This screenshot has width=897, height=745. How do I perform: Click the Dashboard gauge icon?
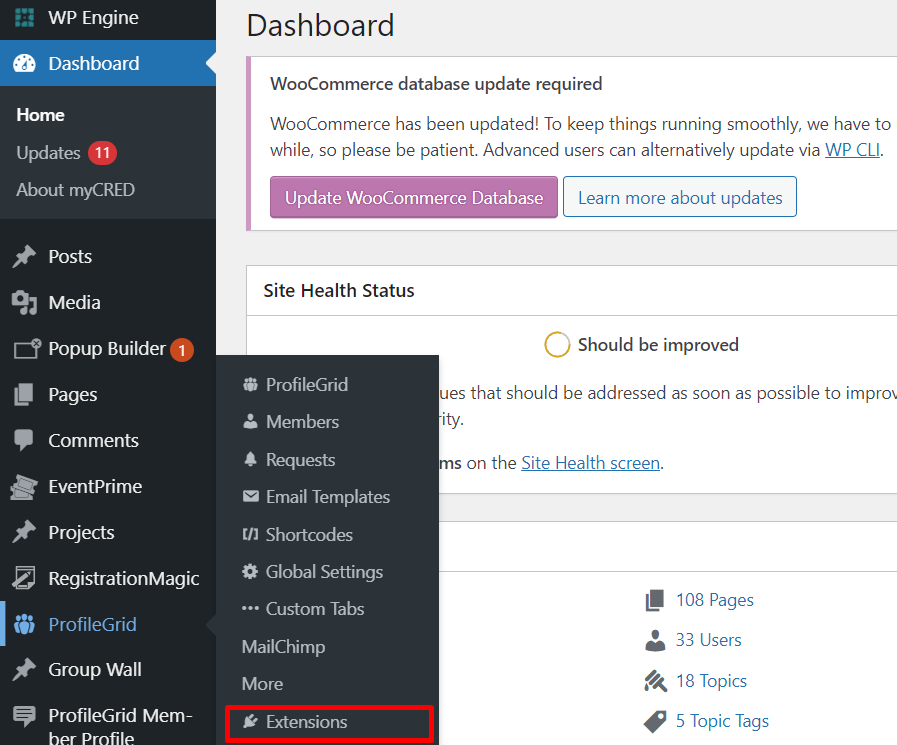25,64
